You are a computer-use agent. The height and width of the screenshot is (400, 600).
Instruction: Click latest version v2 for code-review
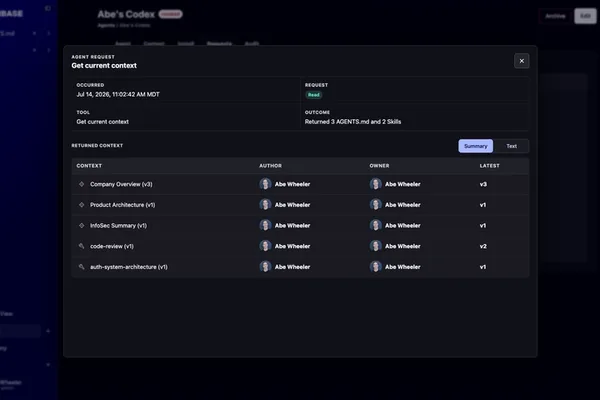click(x=483, y=246)
